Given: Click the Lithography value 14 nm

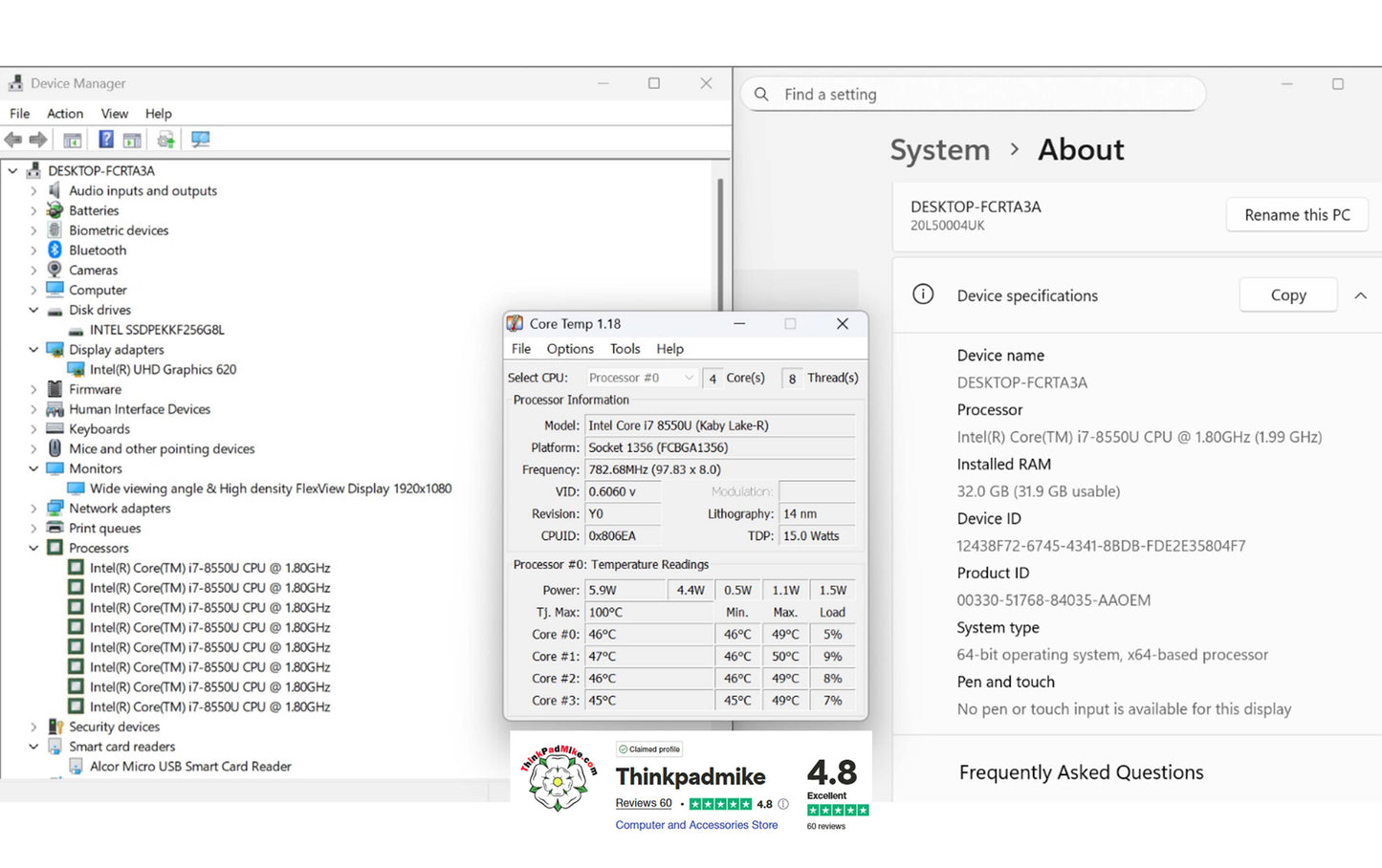Looking at the screenshot, I should pos(817,513).
